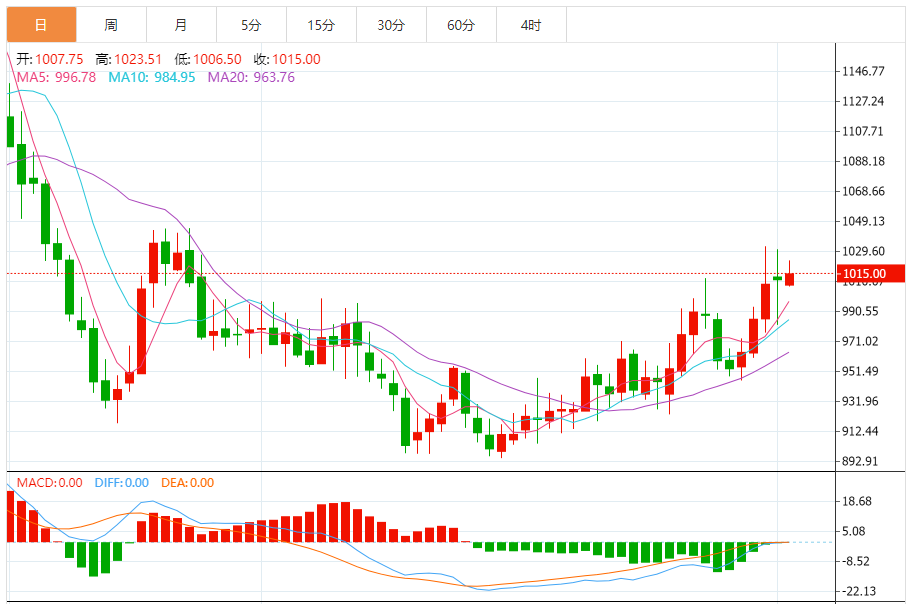Screen dimensions: 910x604
Task: Click the MA20: 963.76 label
Action: [x=251, y=77]
